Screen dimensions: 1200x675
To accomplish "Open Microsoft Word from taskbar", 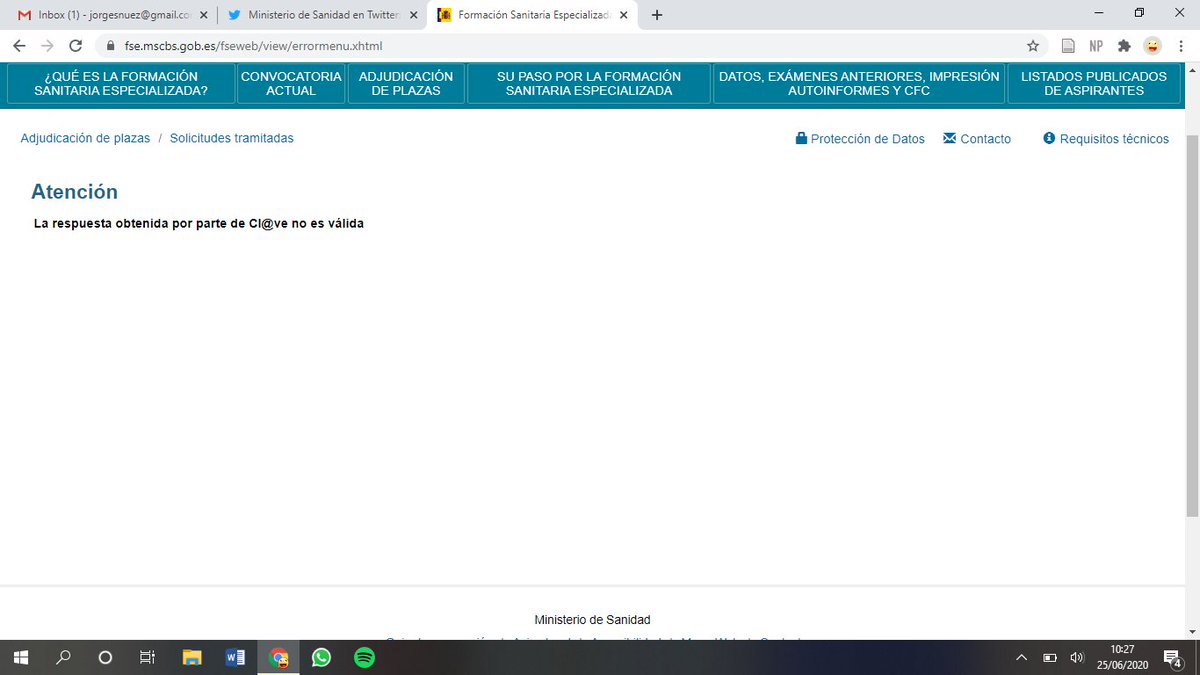I will 236,658.
